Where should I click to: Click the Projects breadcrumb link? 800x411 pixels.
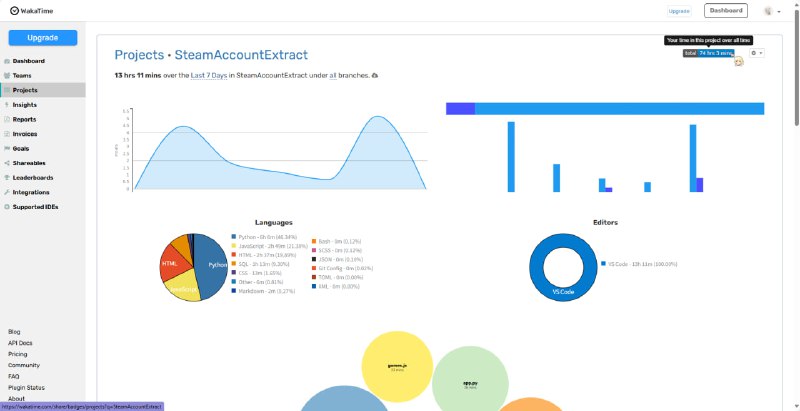pyautogui.click(x=138, y=55)
